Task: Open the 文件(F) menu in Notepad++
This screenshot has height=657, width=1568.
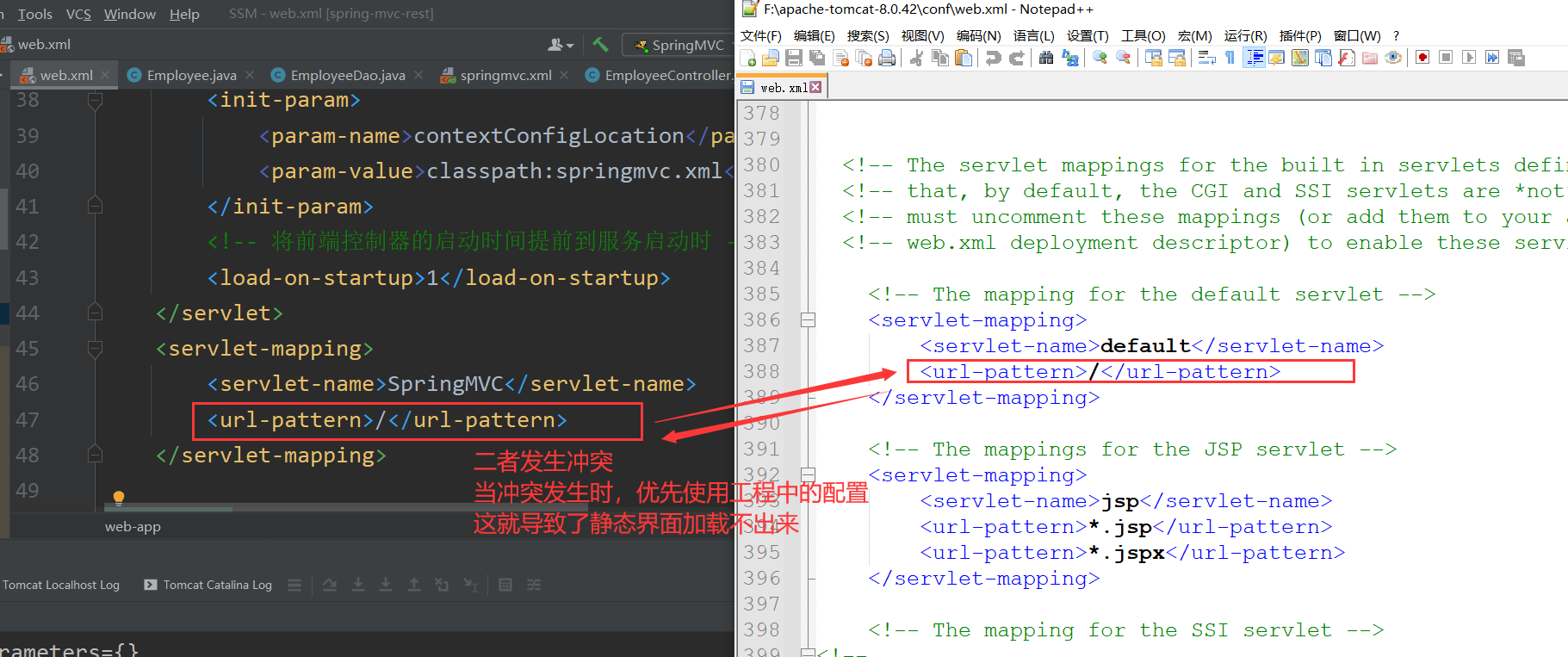Action: (x=760, y=35)
